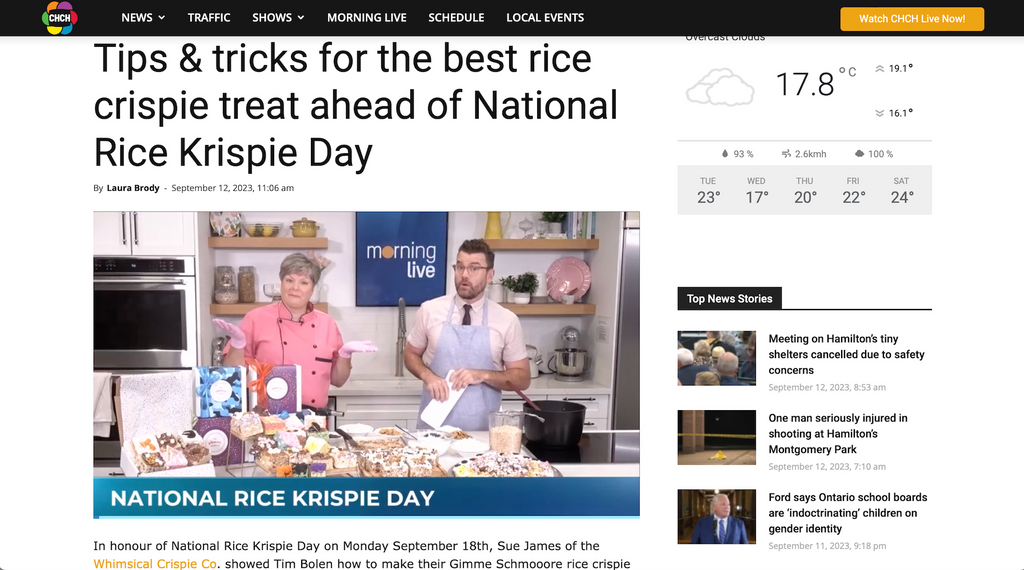Select WED 17° forecast
This screenshot has width=1024, height=570.
(x=756, y=190)
